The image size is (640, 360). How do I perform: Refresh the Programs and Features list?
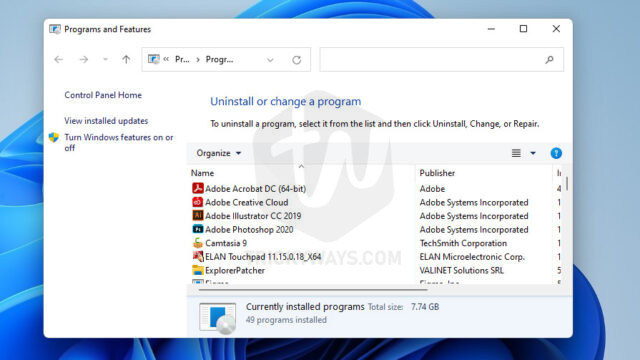297,60
